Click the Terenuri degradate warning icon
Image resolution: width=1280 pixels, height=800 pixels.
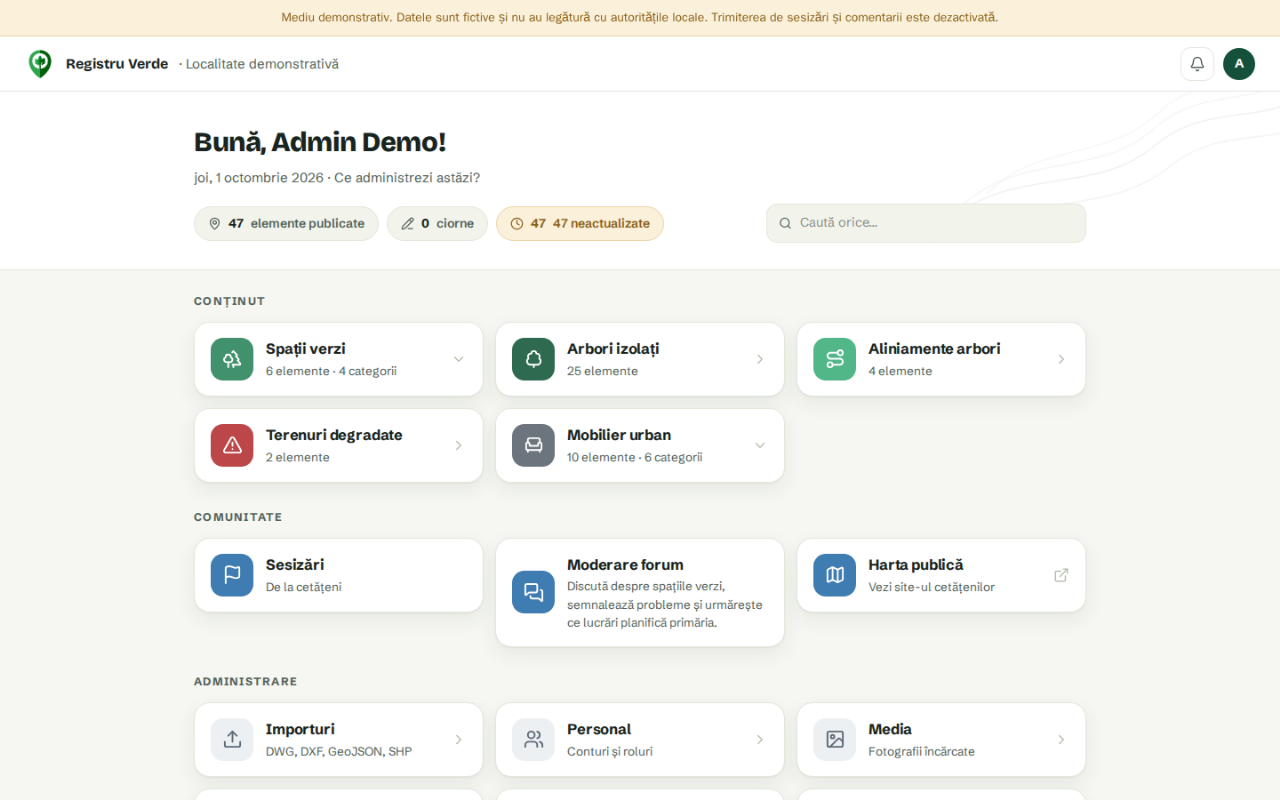coord(232,445)
